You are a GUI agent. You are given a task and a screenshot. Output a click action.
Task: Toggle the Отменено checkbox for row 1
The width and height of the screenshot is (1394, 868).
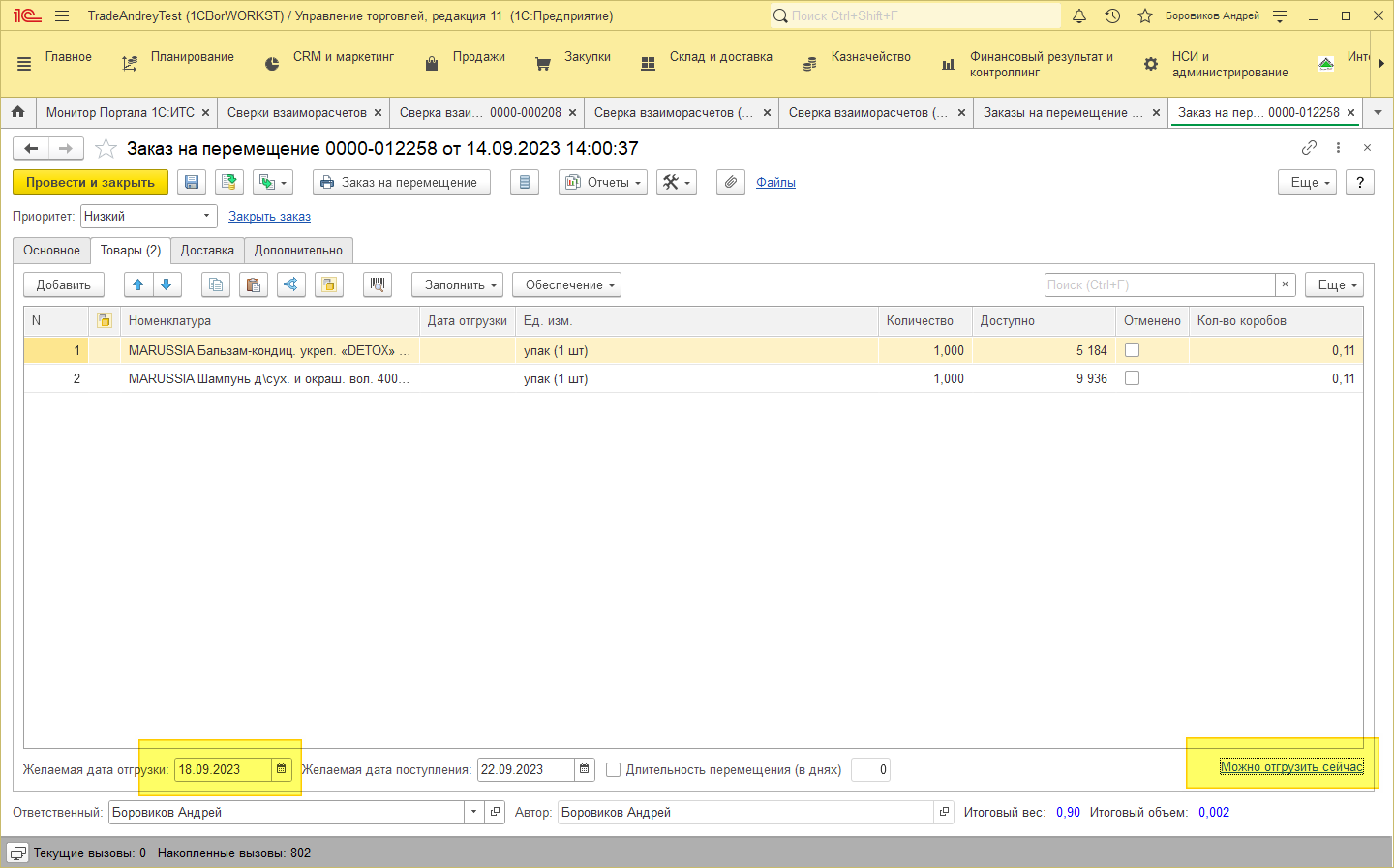click(1132, 350)
